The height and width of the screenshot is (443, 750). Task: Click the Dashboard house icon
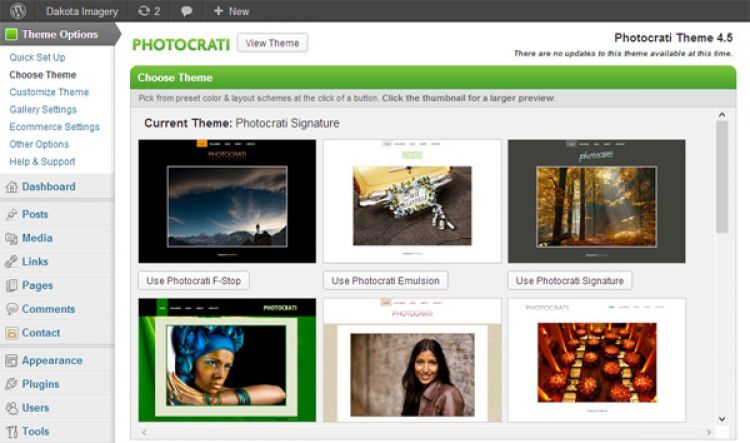click(11, 187)
